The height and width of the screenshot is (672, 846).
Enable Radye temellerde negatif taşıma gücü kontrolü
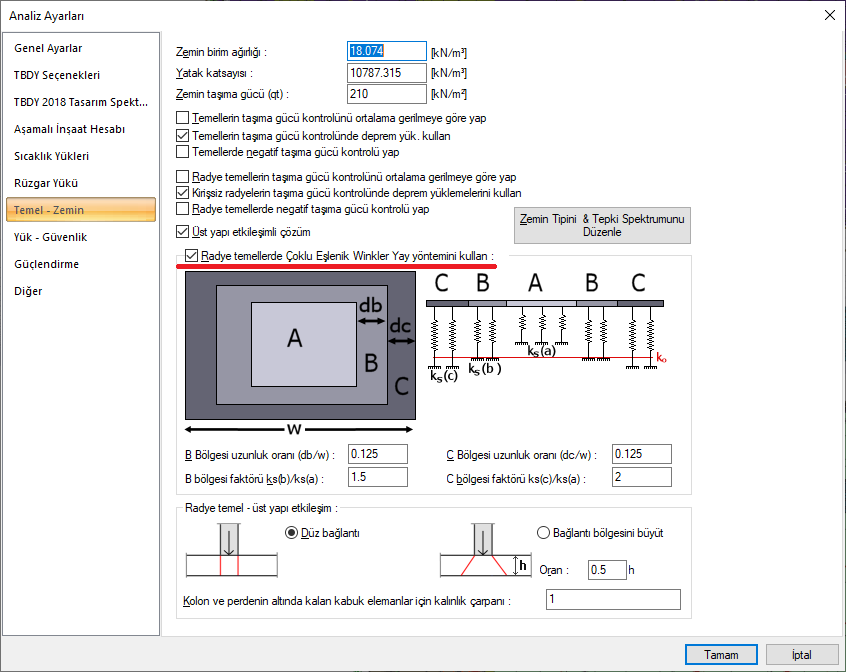[x=183, y=209]
